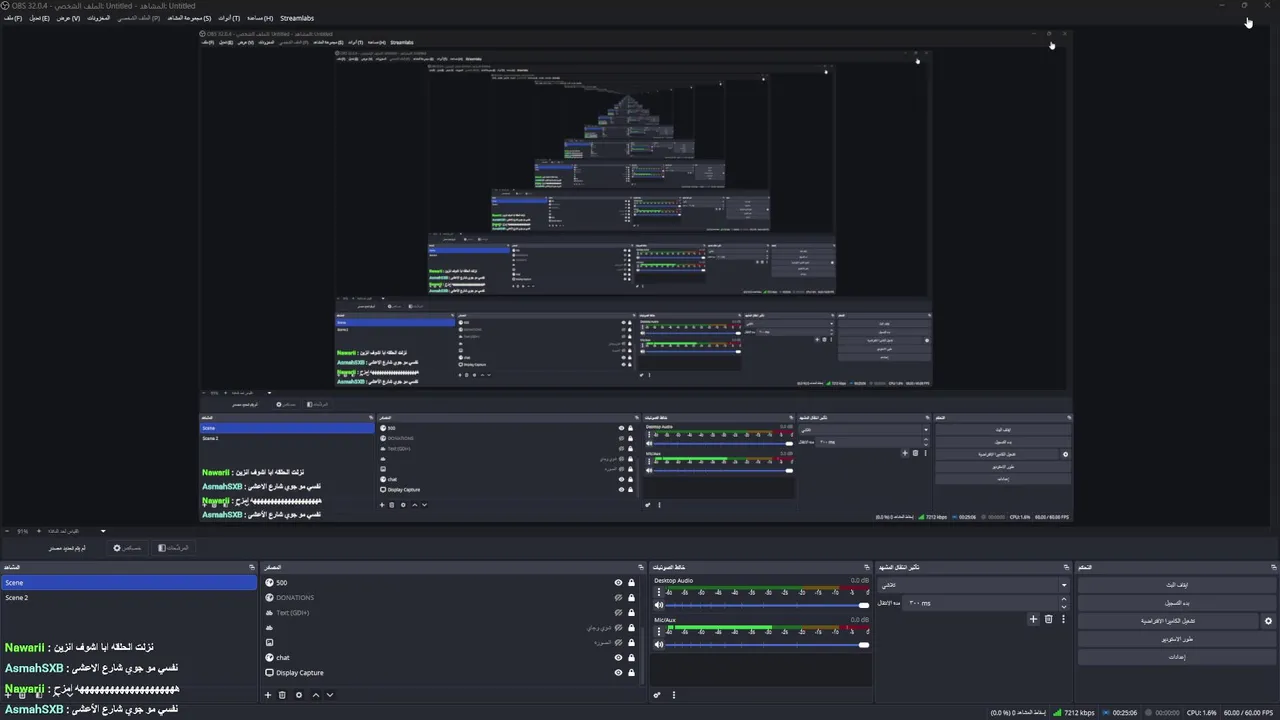Decrease transition duration with the down arrow
This screenshot has width=1280, height=720.
tap(1064, 607)
